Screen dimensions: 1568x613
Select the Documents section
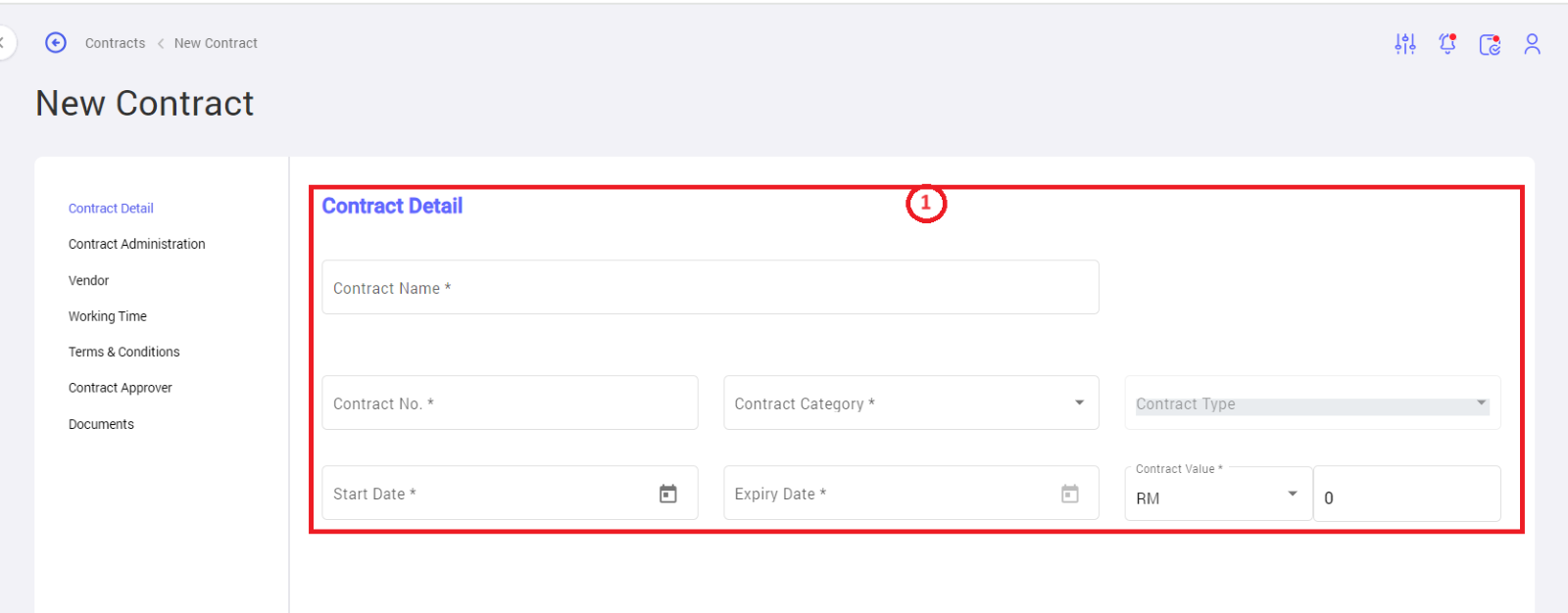[101, 424]
